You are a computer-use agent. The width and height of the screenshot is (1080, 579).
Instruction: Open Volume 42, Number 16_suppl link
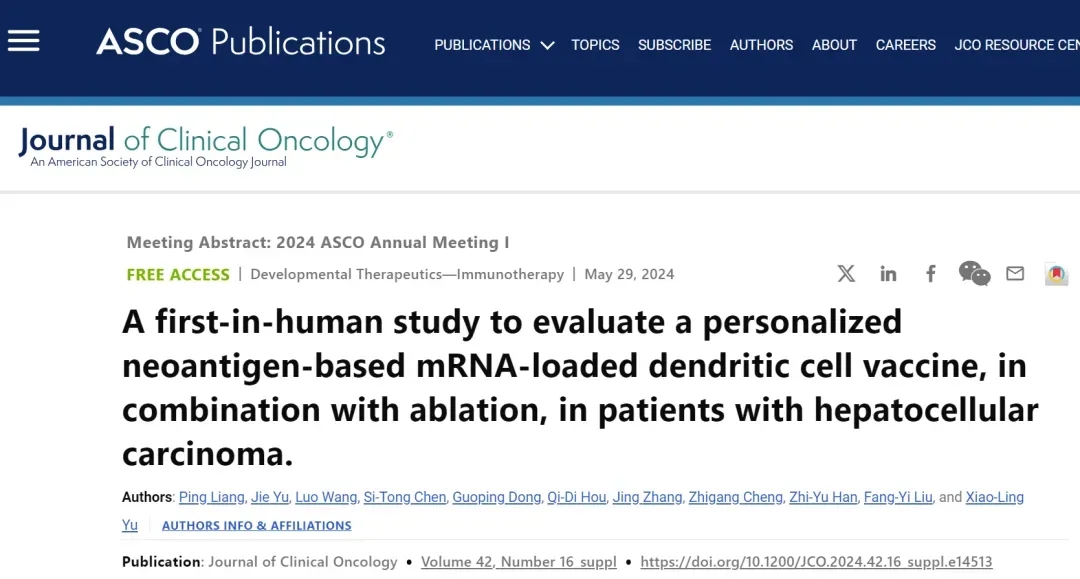tap(518, 562)
